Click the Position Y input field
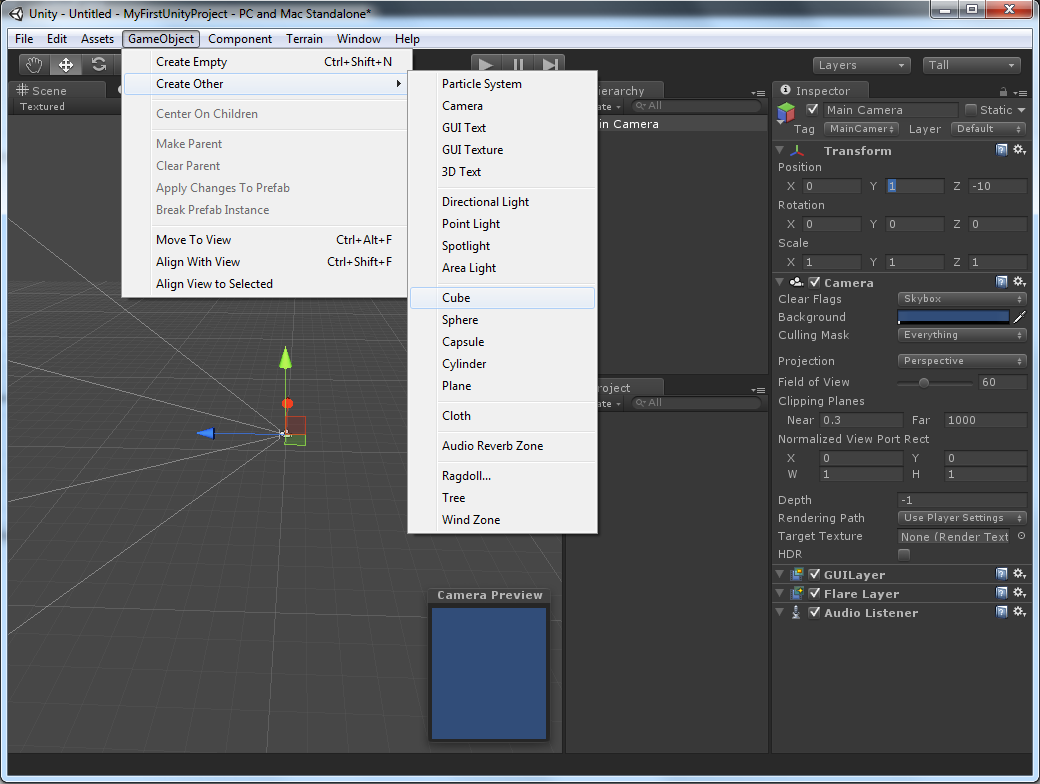This screenshot has height=784, width=1040. point(915,186)
